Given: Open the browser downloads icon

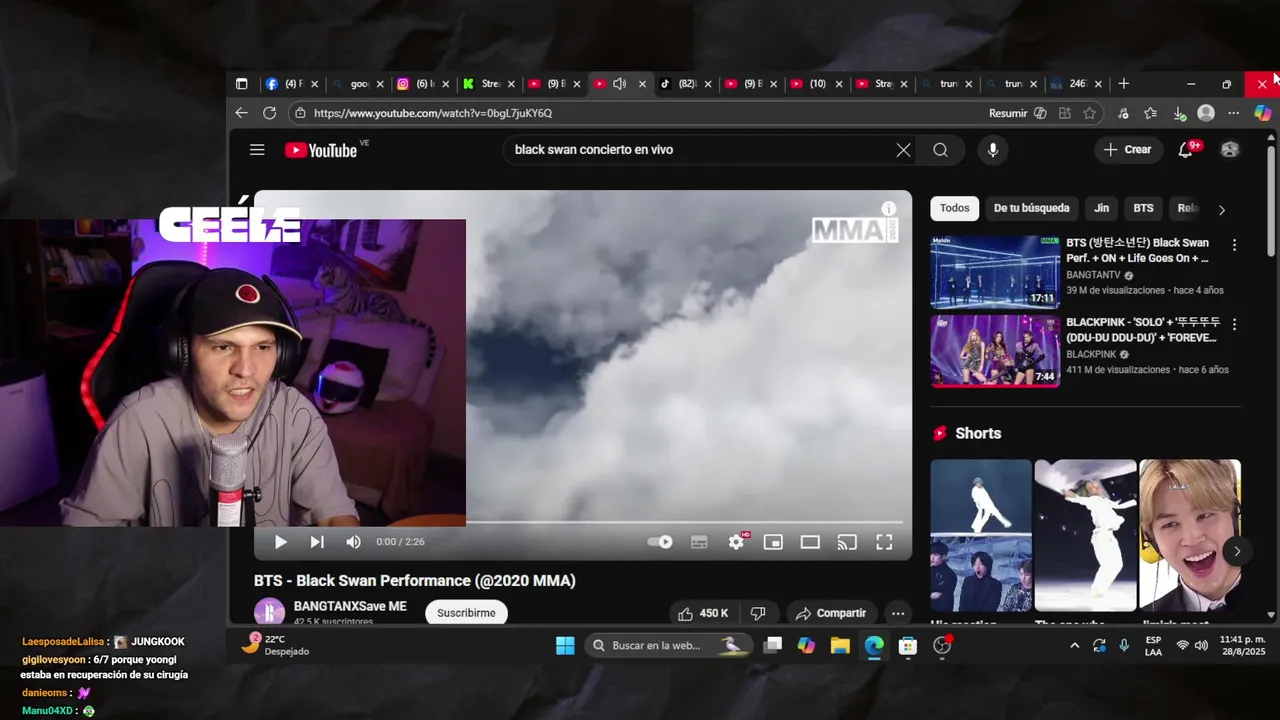Looking at the screenshot, I should click(1179, 113).
